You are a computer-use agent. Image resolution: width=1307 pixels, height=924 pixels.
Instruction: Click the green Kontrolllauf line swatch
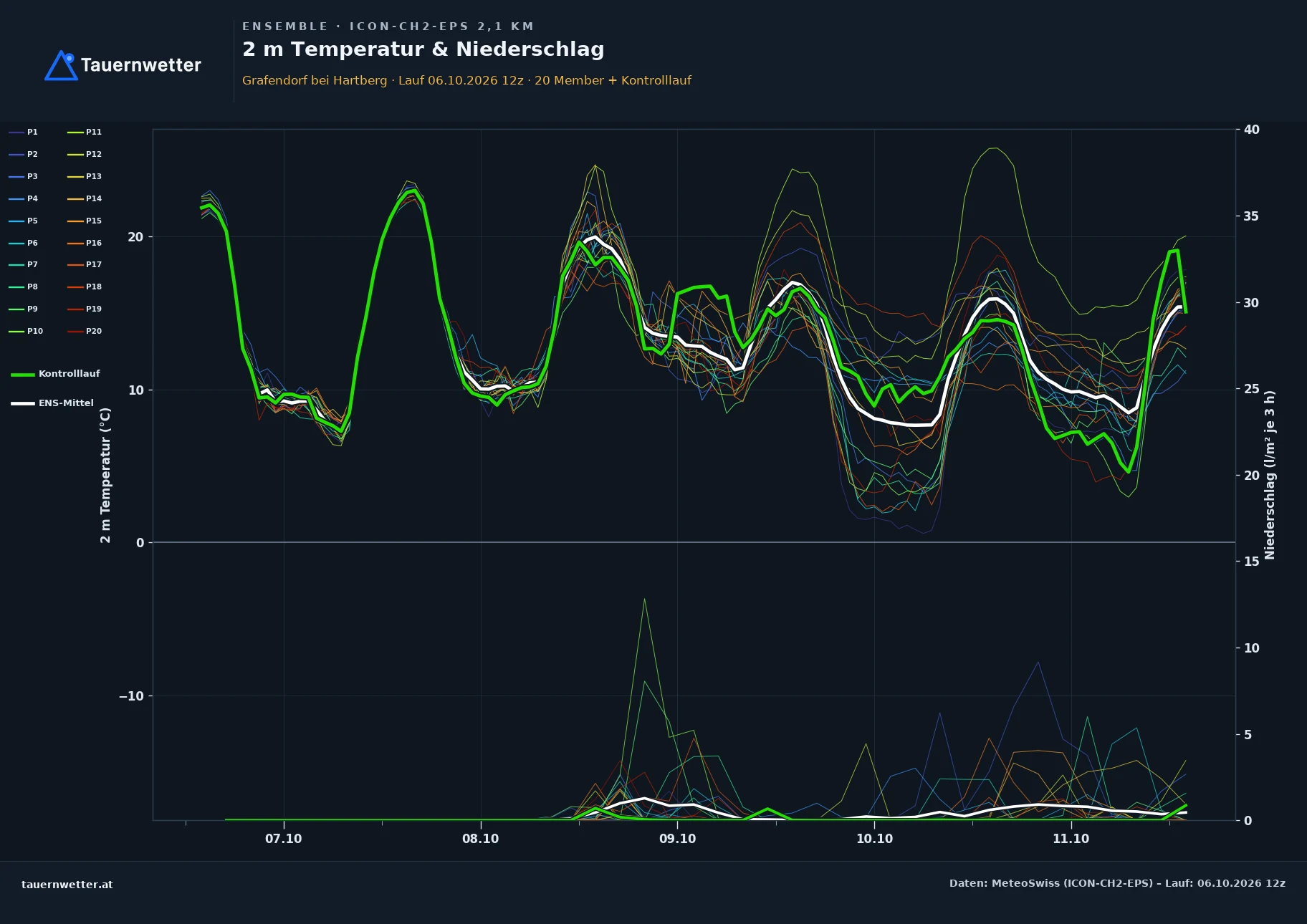click(23, 375)
